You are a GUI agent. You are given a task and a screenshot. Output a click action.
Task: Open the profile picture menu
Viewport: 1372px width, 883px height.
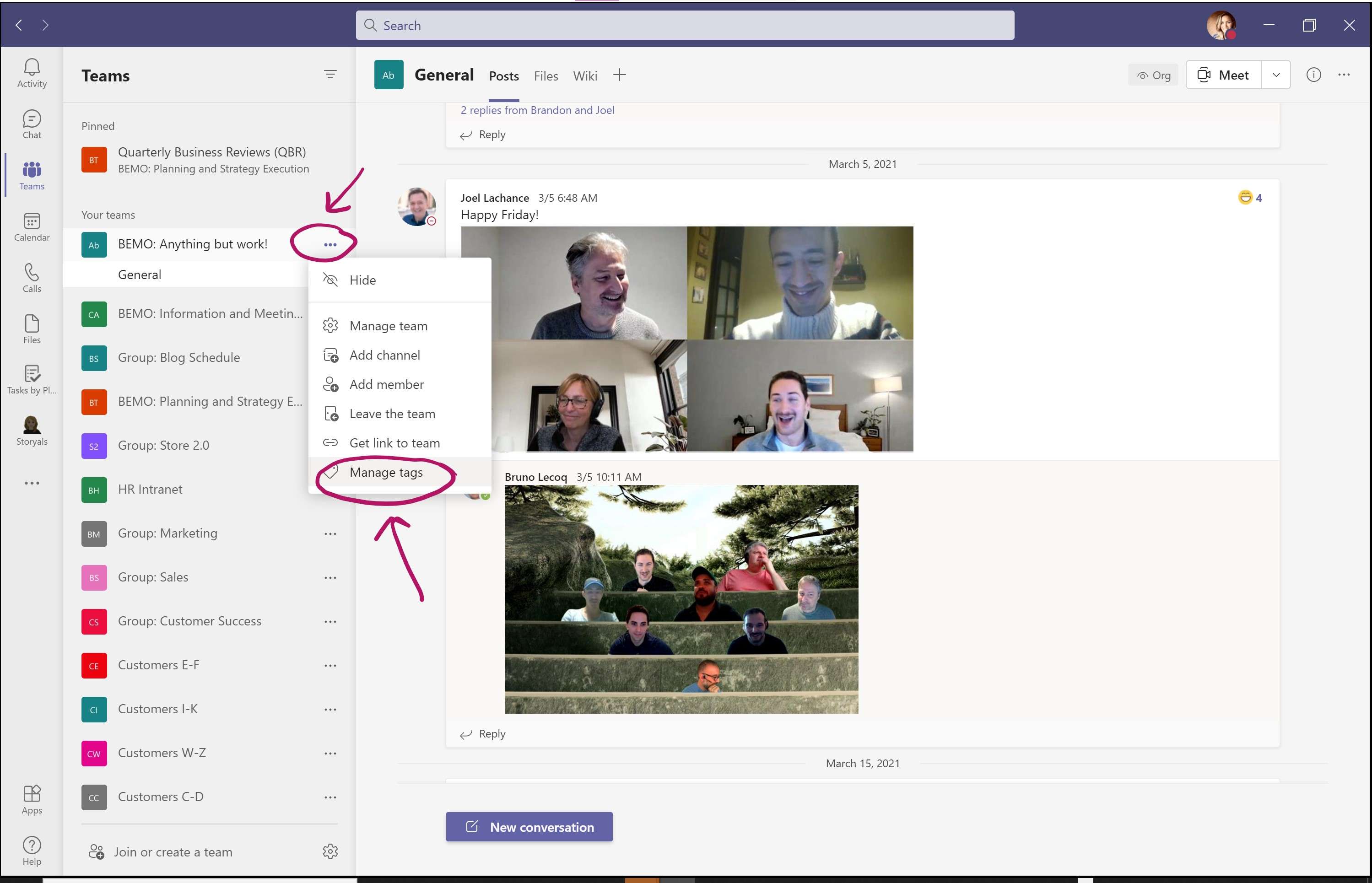pos(1221,25)
